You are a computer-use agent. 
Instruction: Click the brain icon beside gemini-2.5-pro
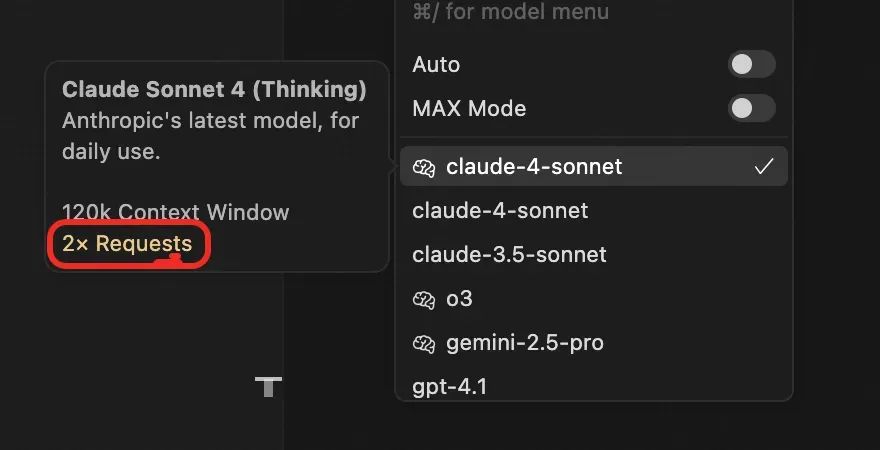click(x=424, y=343)
